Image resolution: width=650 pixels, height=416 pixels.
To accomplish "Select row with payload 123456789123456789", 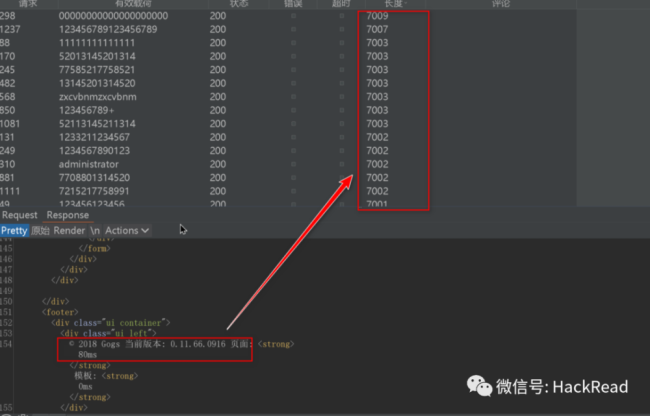I will 288,29.
